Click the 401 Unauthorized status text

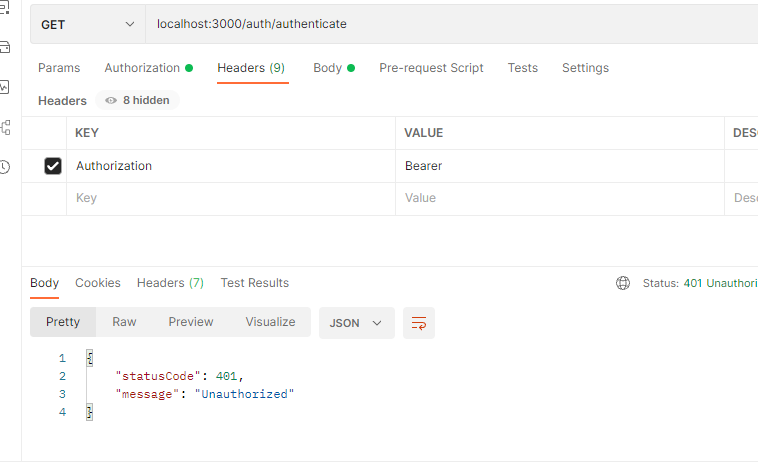(x=720, y=283)
